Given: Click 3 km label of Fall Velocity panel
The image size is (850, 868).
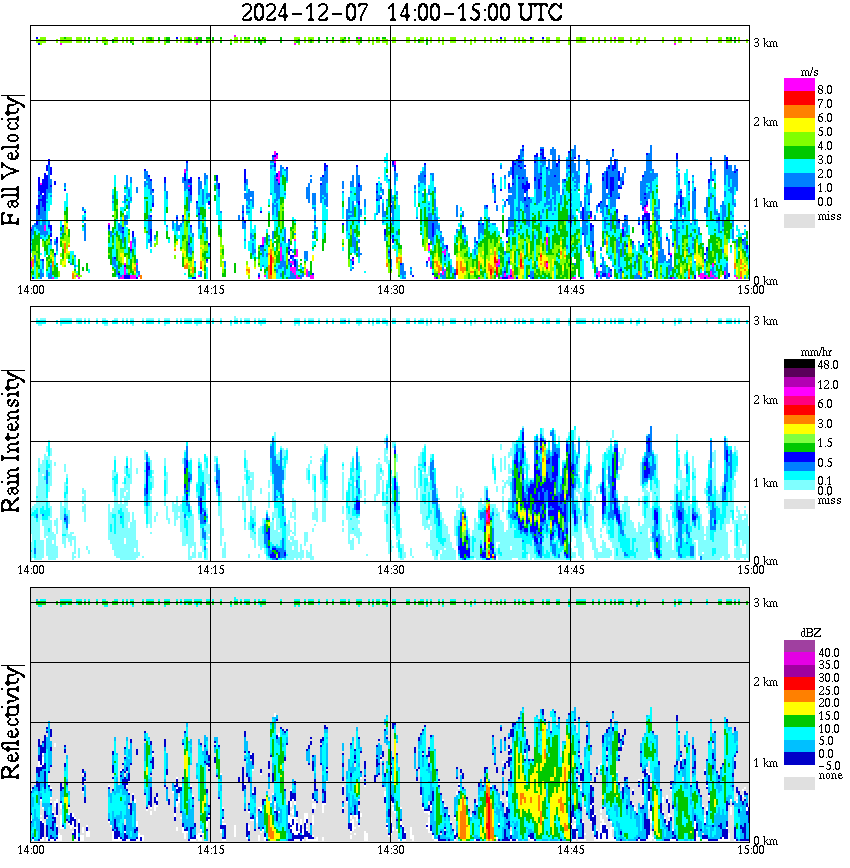Looking at the screenshot, I should point(765,43).
